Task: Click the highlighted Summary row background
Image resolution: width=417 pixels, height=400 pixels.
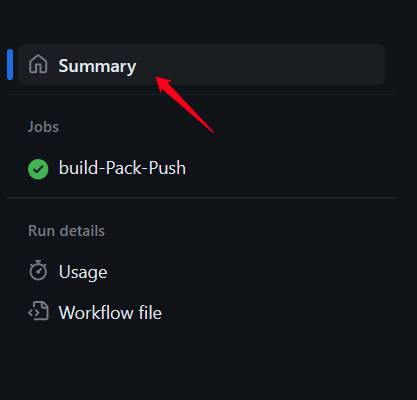Action: coord(201,64)
